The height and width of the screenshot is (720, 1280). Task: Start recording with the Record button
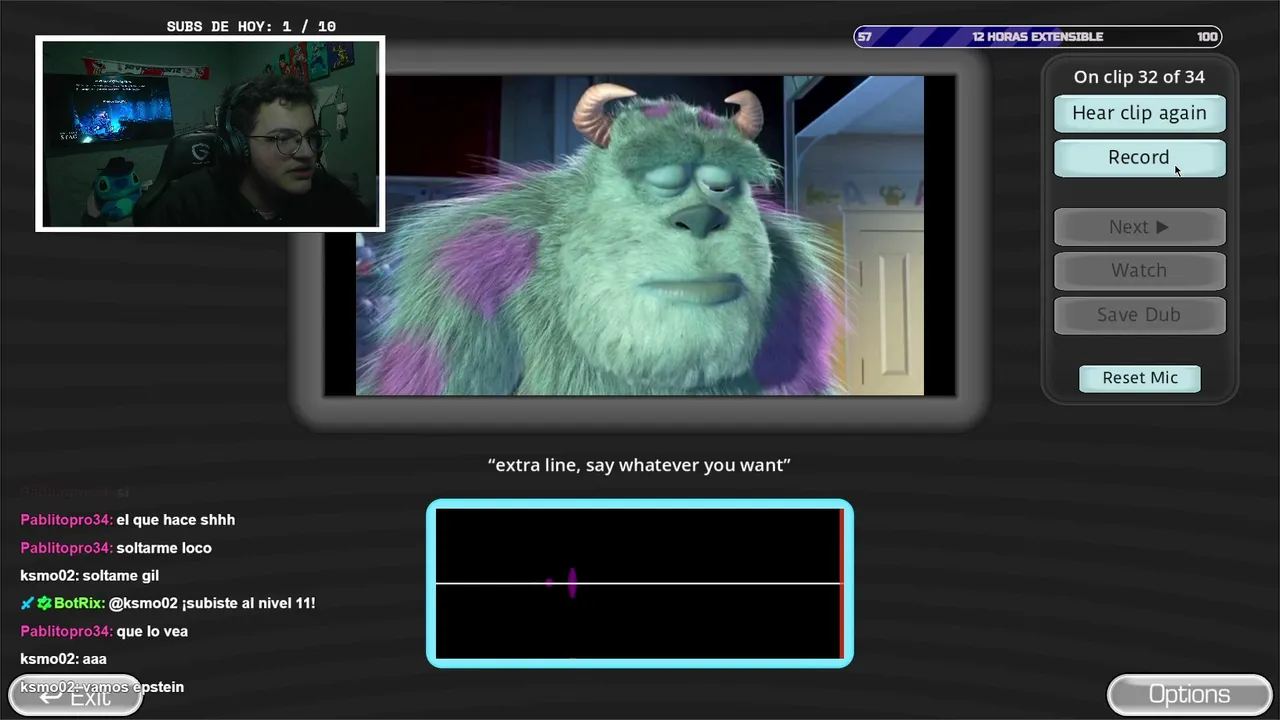(1139, 157)
